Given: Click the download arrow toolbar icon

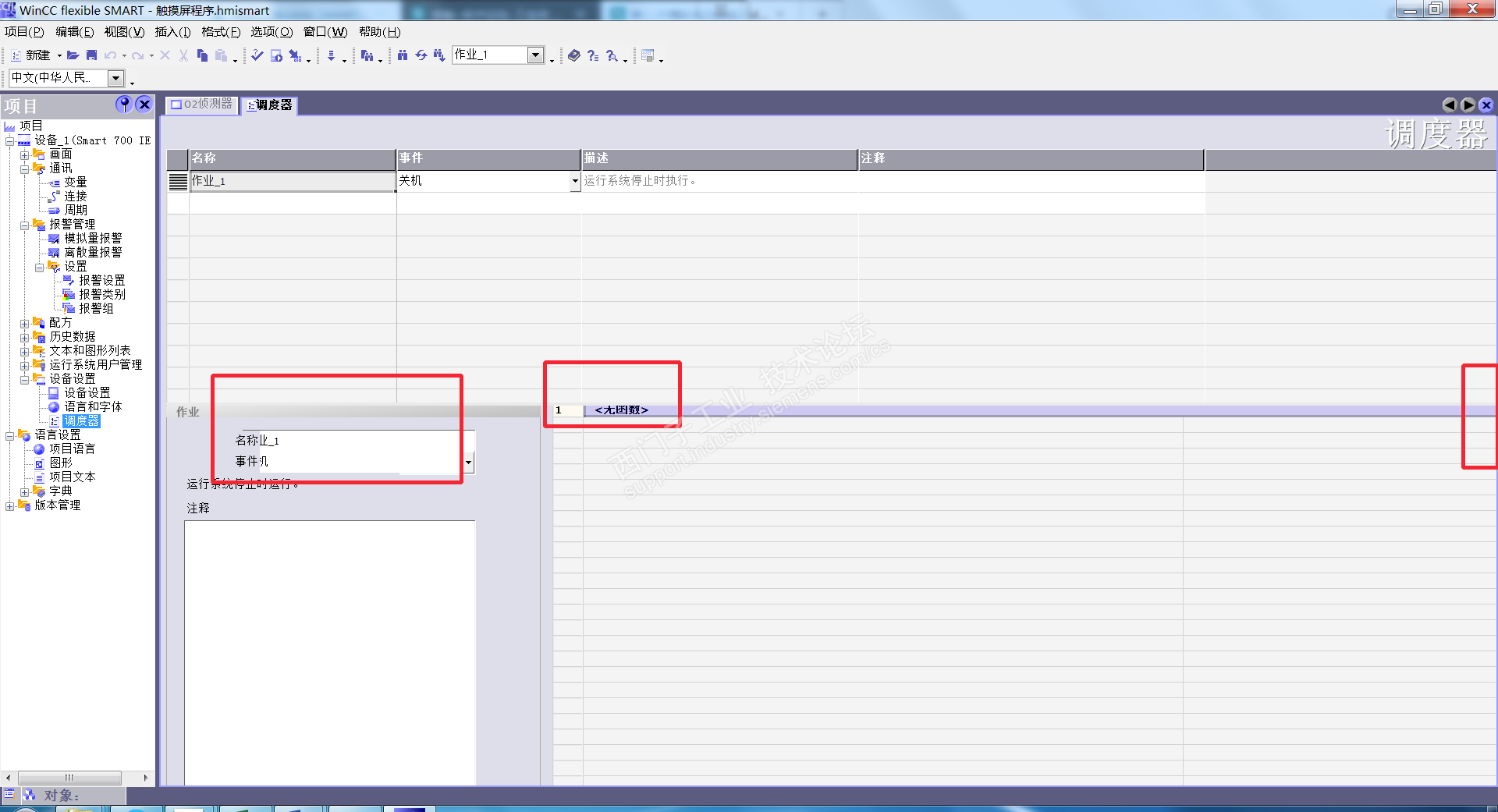Looking at the screenshot, I should tap(332, 55).
